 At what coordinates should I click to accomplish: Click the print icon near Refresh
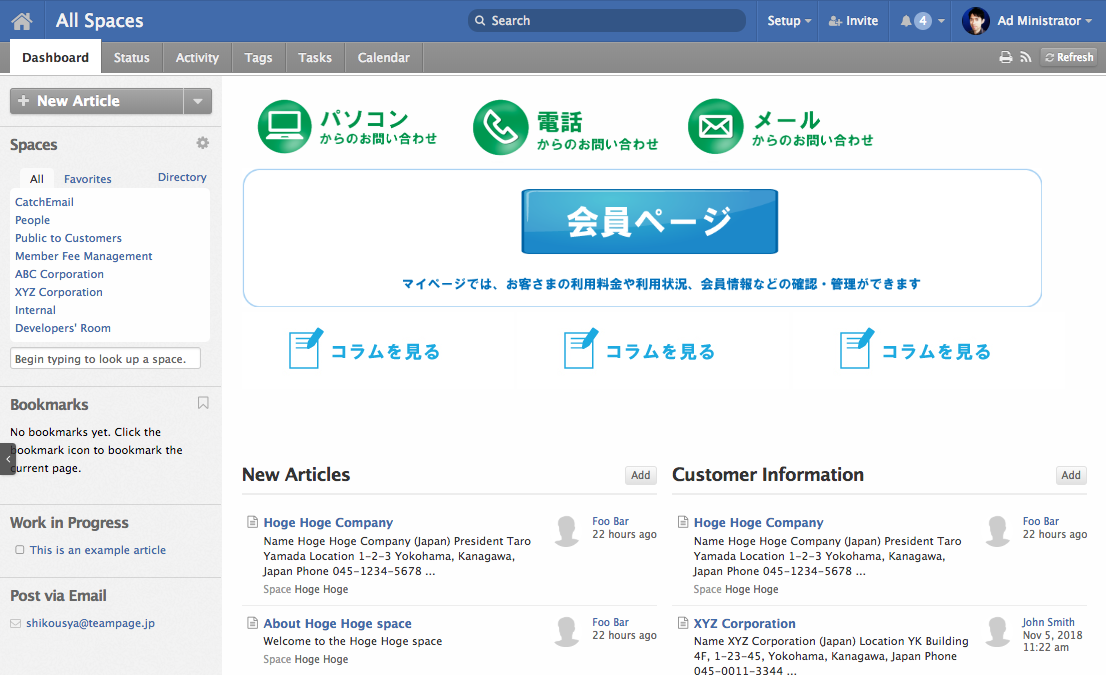1006,58
